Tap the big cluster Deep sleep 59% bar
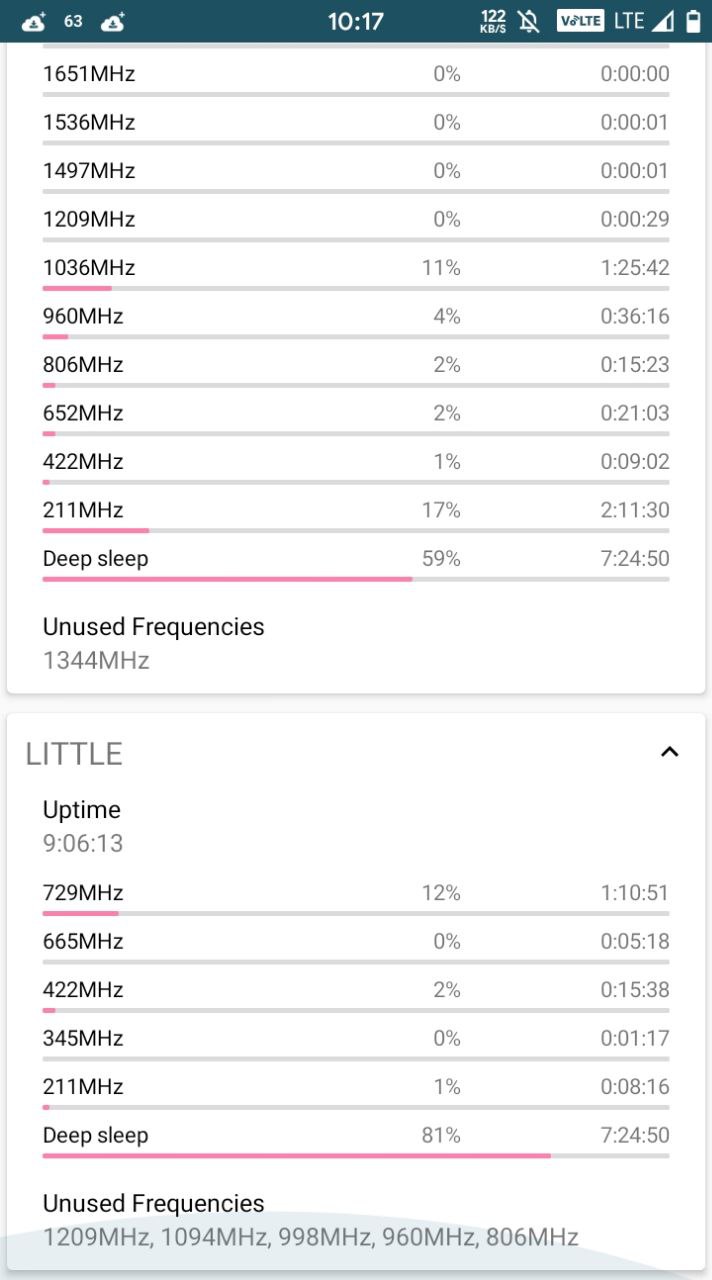 click(x=356, y=578)
